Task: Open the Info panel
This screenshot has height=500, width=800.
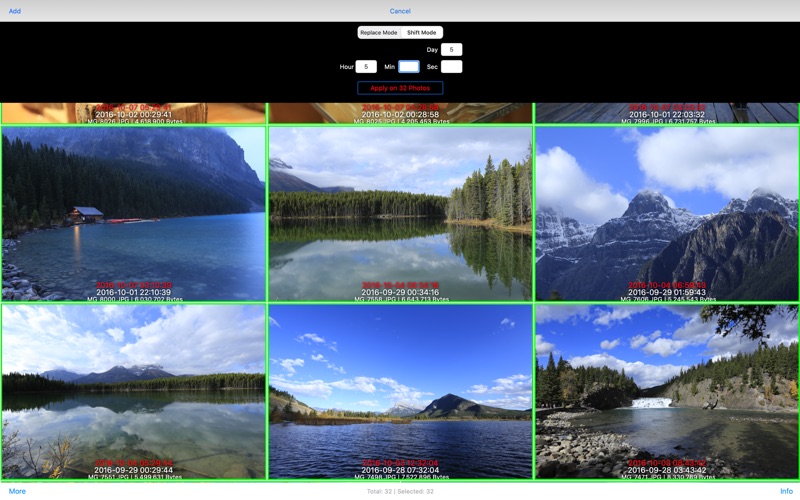Action: point(786,491)
